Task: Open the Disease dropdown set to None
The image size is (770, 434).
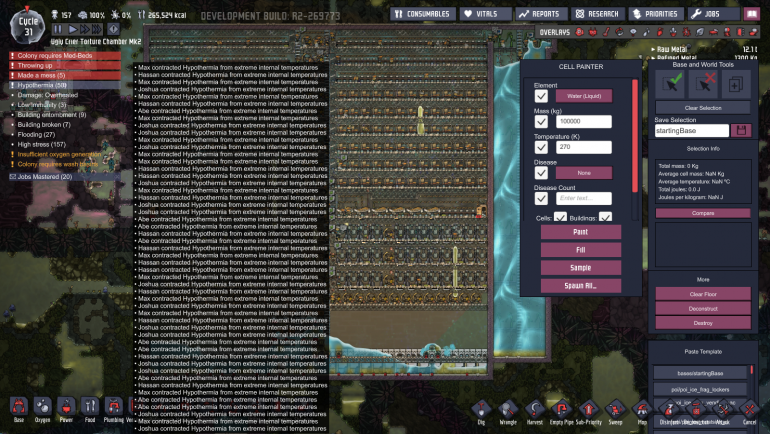Action: pyautogui.click(x=583, y=173)
